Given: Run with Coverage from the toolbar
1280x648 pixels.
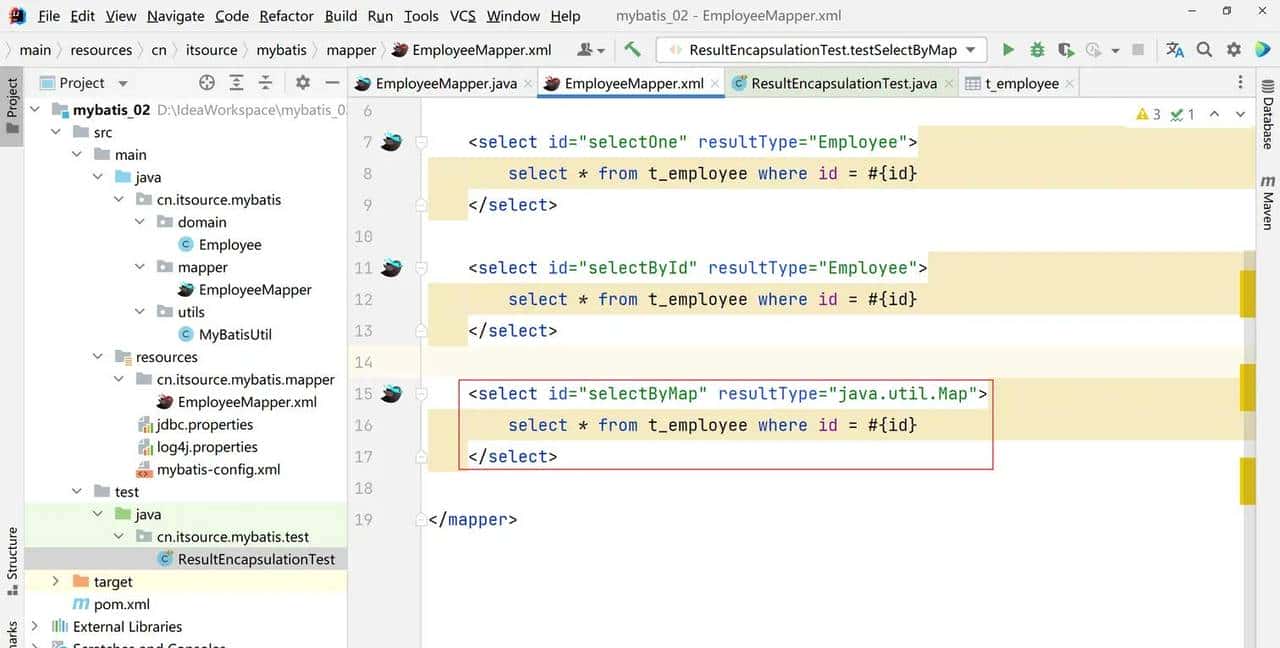Looking at the screenshot, I should [1066, 50].
